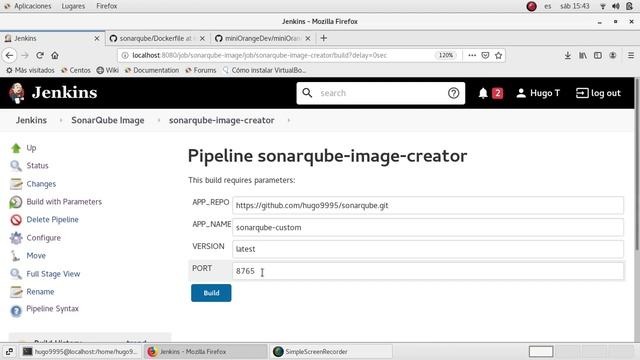Click the Rename notepad icon
This screenshot has width=640, height=360.
point(16,291)
